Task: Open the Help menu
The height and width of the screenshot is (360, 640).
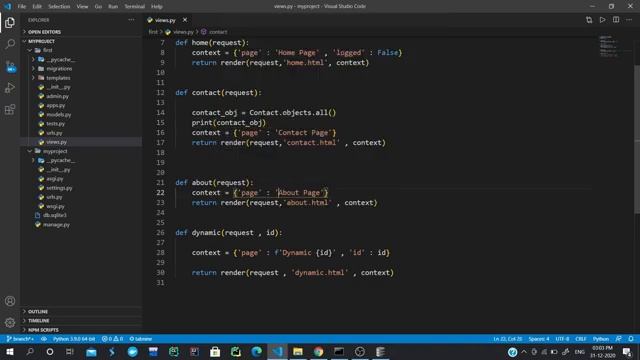Action: point(157,7)
